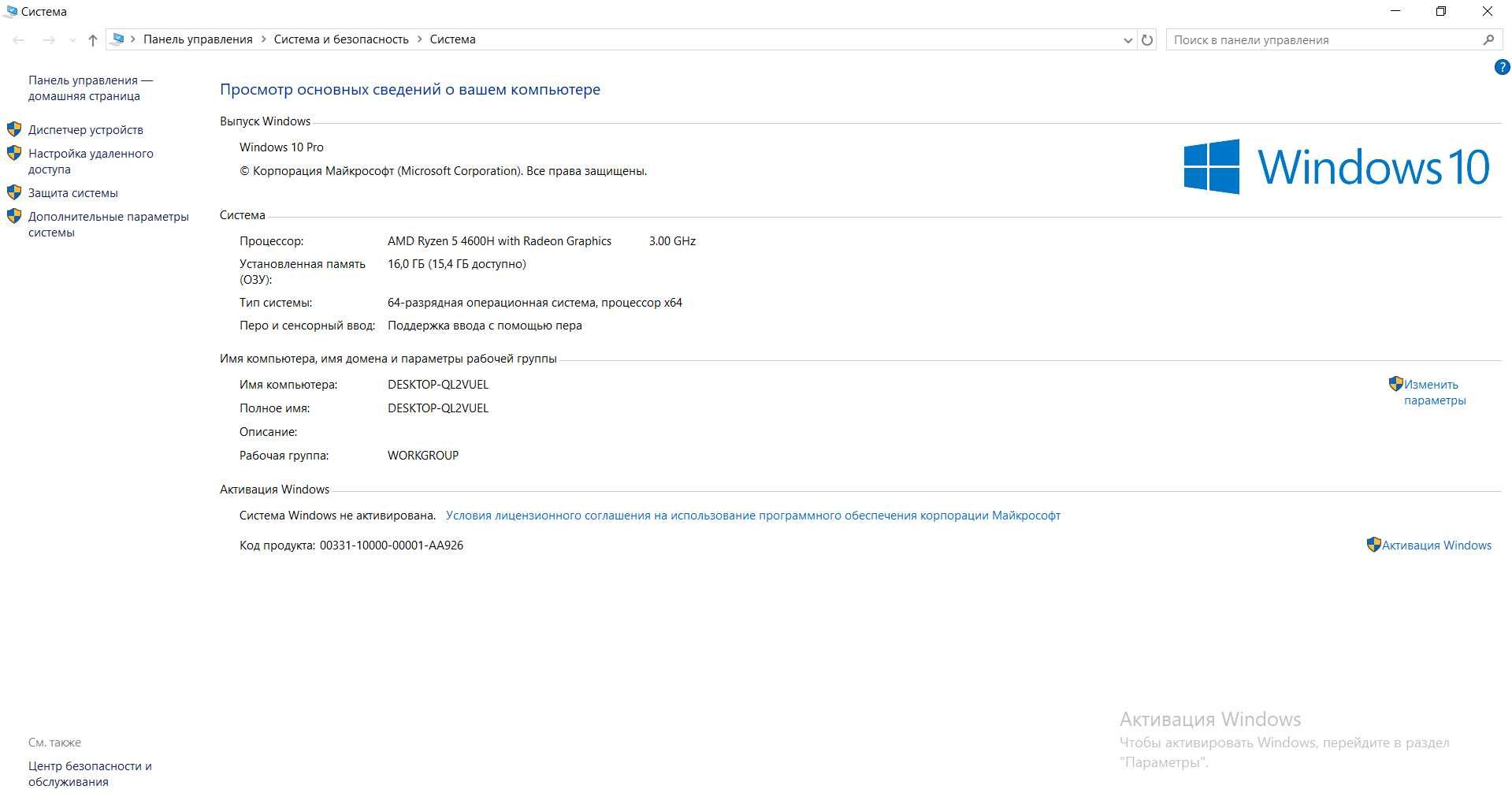The image size is (1512, 808).
Task: Click Поддержка ввода с помощью пера text
Action: pos(485,326)
